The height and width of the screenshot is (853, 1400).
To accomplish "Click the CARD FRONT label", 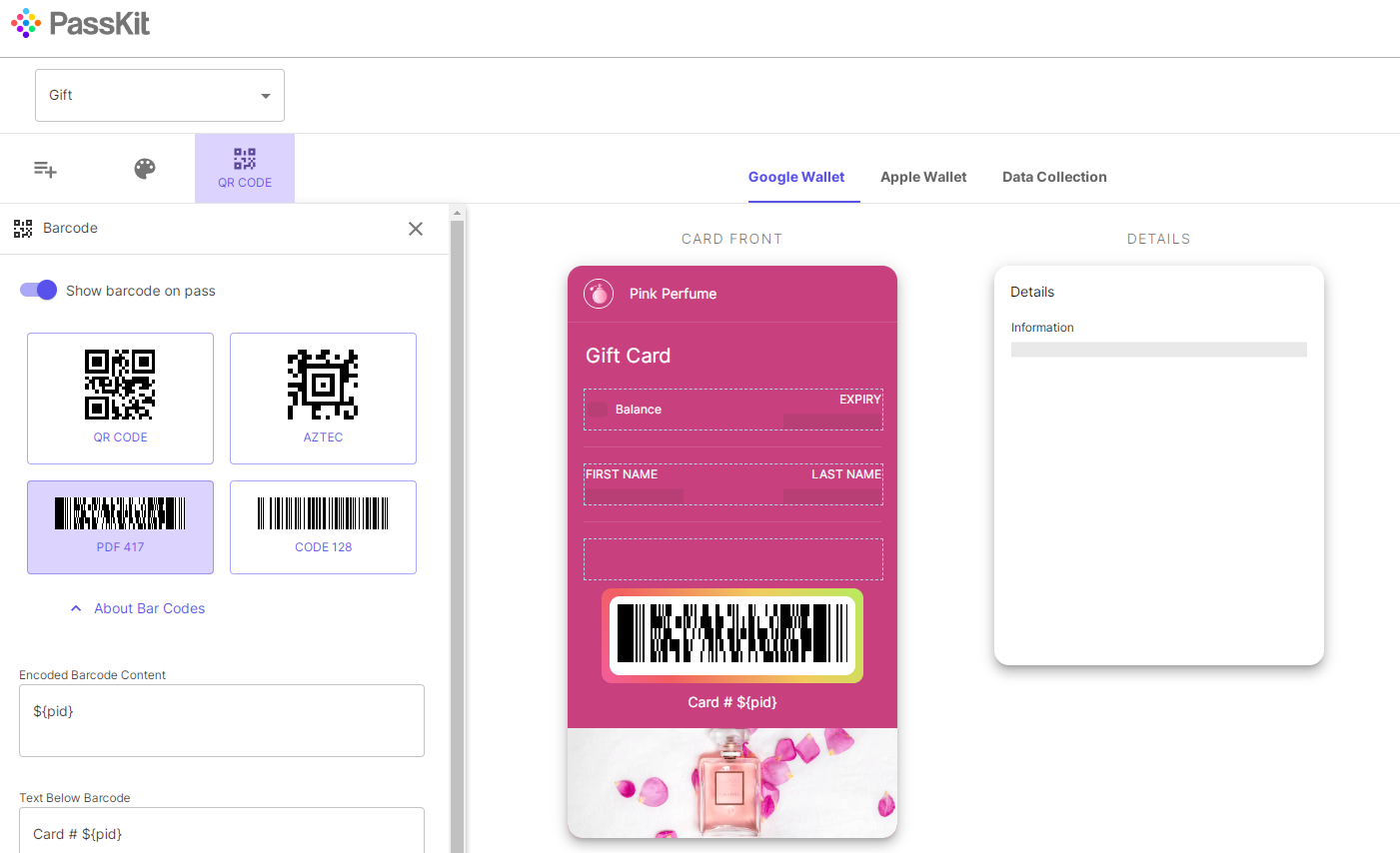I will [731, 239].
